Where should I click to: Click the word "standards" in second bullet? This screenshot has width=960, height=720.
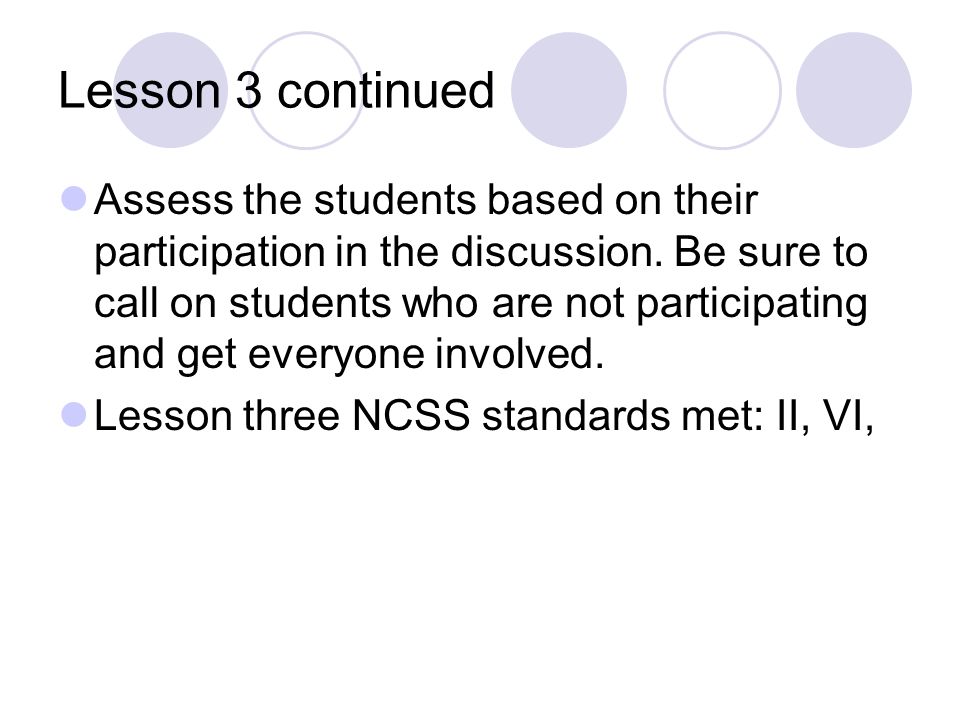click(x=577, y=415)
